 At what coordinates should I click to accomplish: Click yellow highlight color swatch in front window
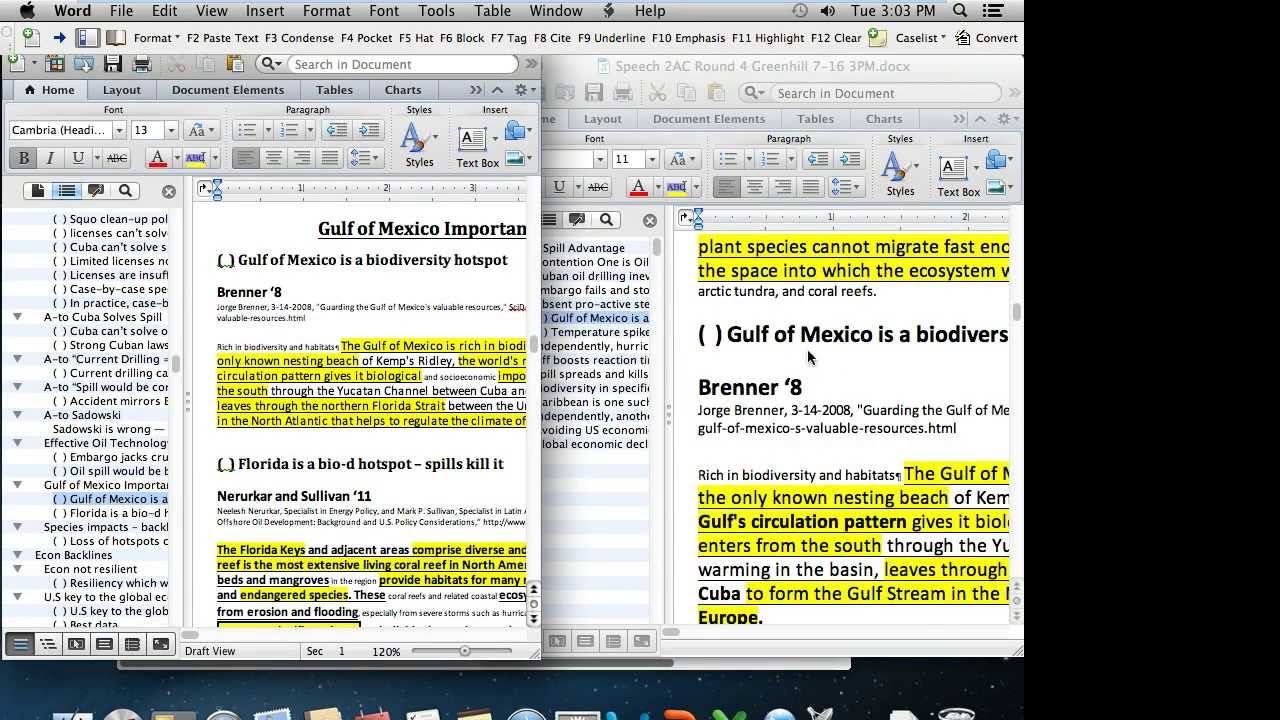195,158
